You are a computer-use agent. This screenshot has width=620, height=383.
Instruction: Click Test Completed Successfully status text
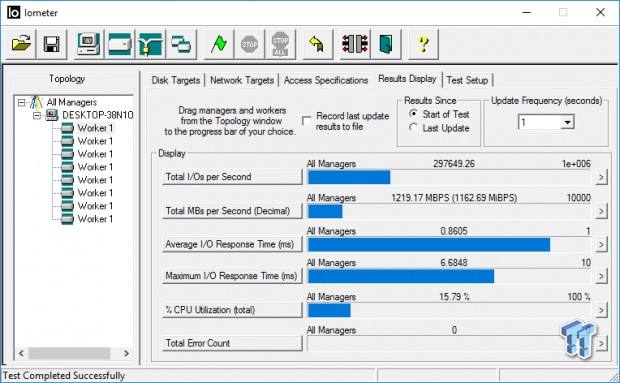point(64,375)
